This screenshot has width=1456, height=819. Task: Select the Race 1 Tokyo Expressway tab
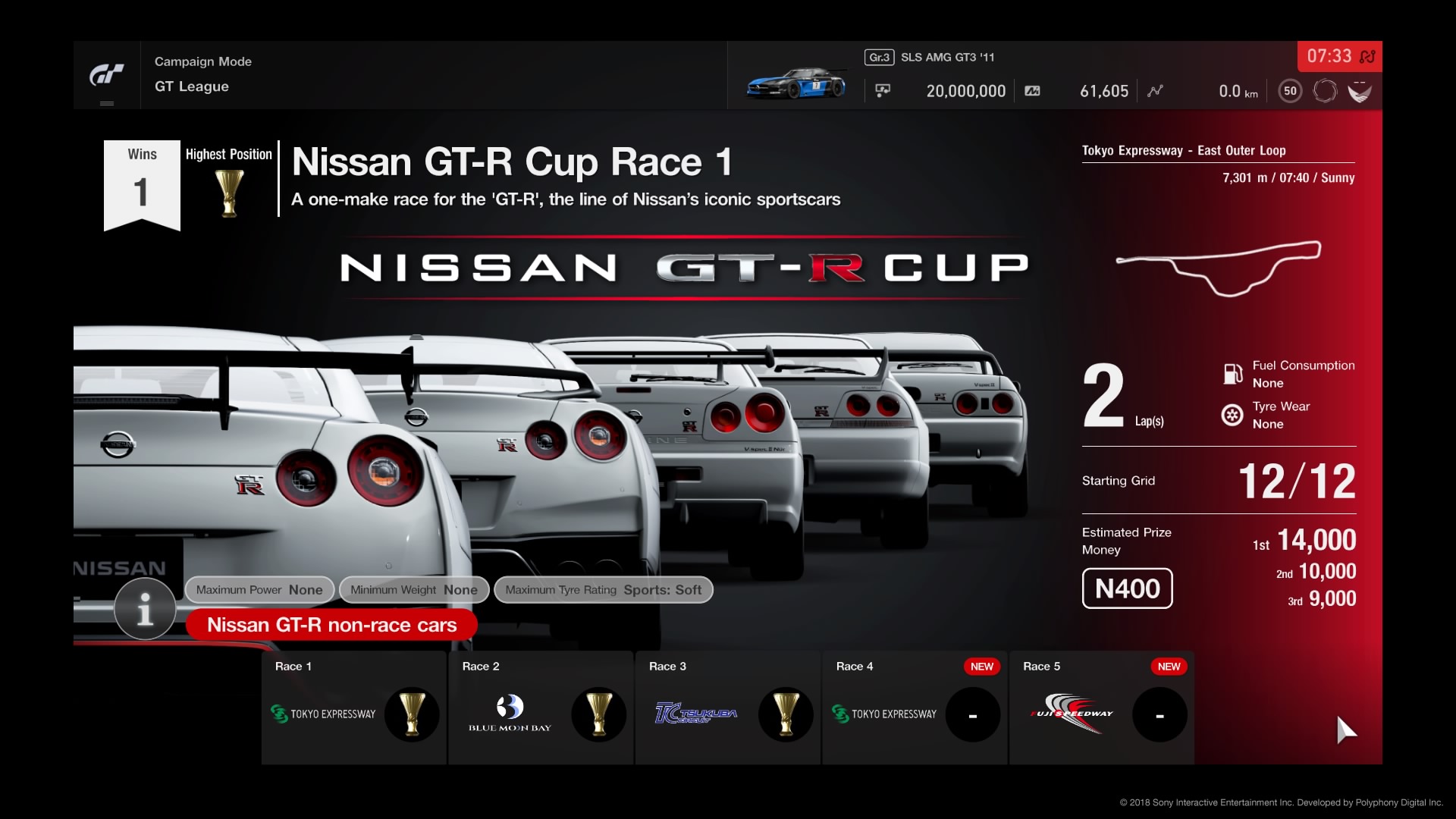(354, 708)
